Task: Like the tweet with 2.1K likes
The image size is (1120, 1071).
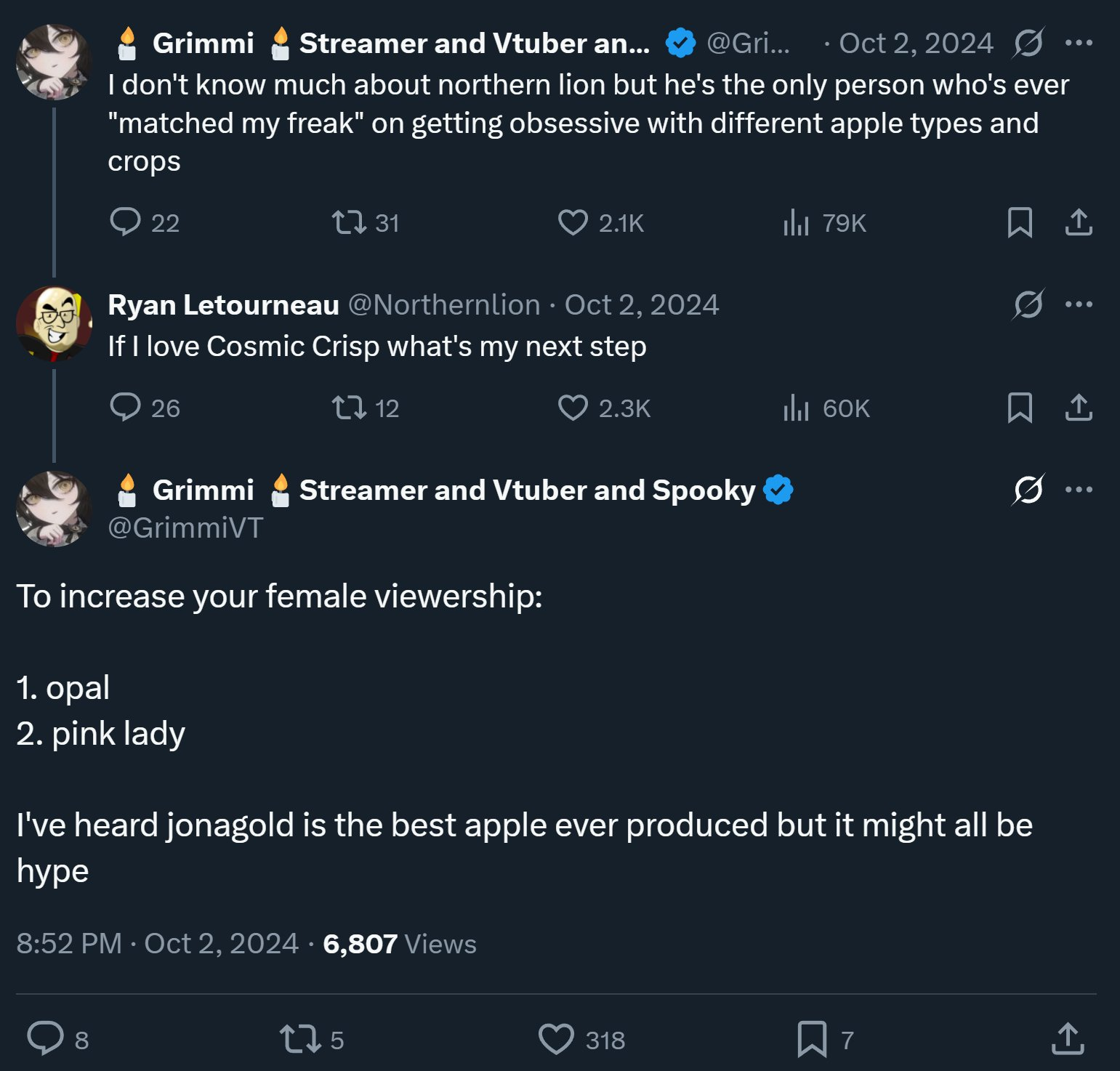Action: (x=573, y=222)
